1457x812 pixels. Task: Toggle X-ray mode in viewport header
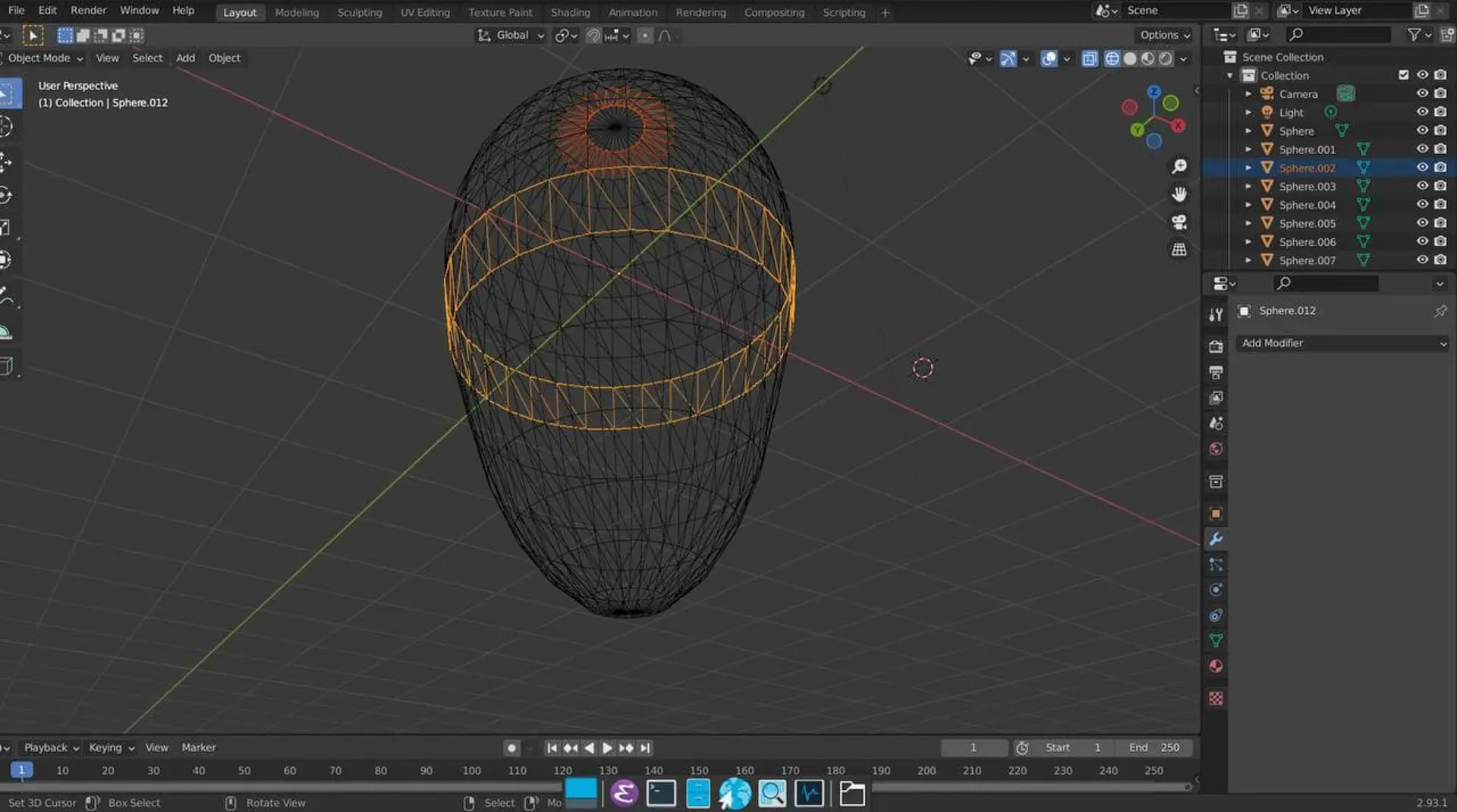coord(1089,58)
